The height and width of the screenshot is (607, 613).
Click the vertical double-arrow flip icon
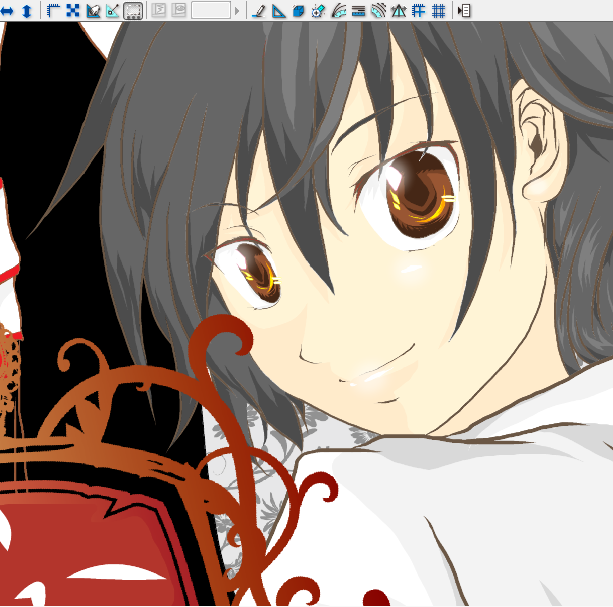(x=27, y=11)
